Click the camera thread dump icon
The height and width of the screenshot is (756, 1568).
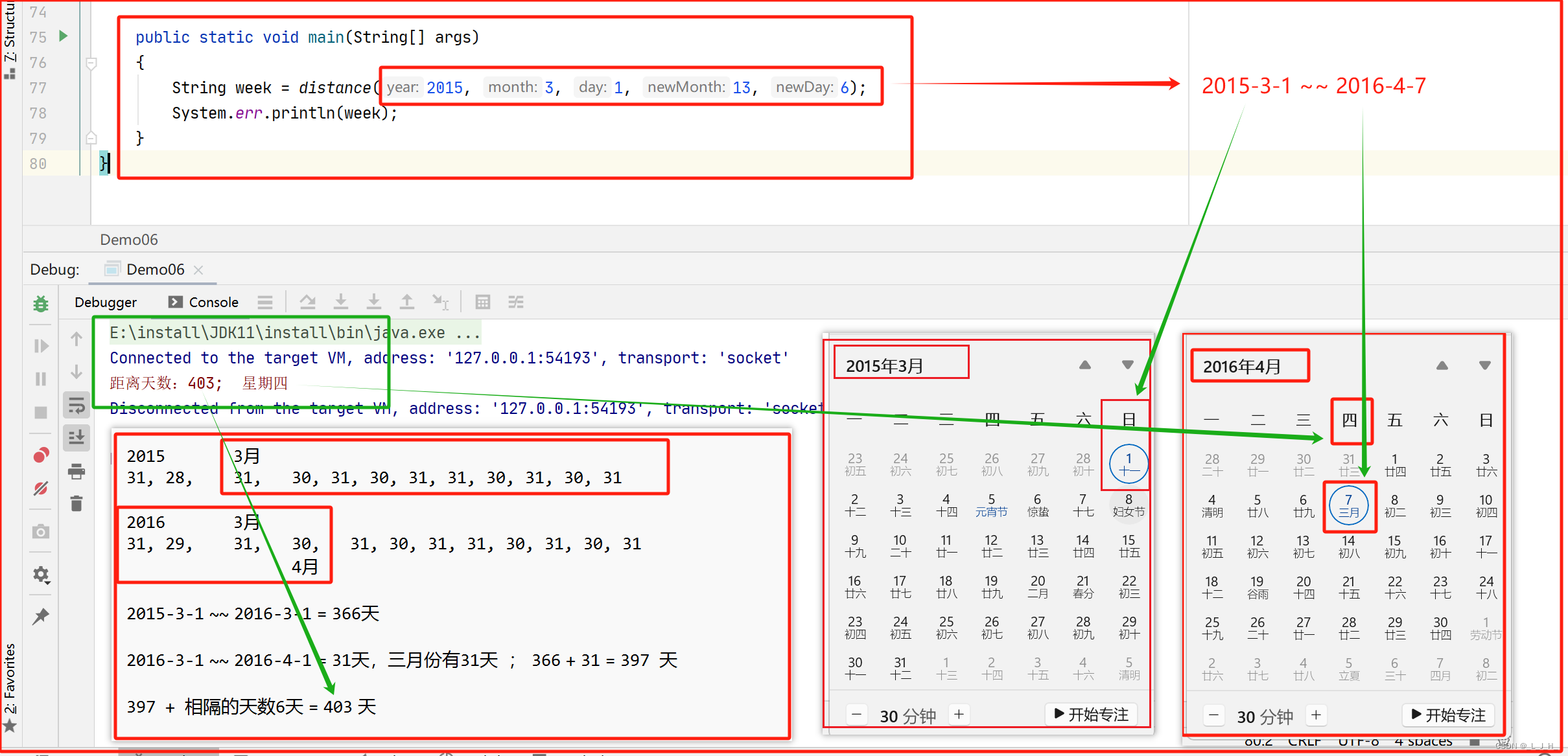click(x=41, y=532)
